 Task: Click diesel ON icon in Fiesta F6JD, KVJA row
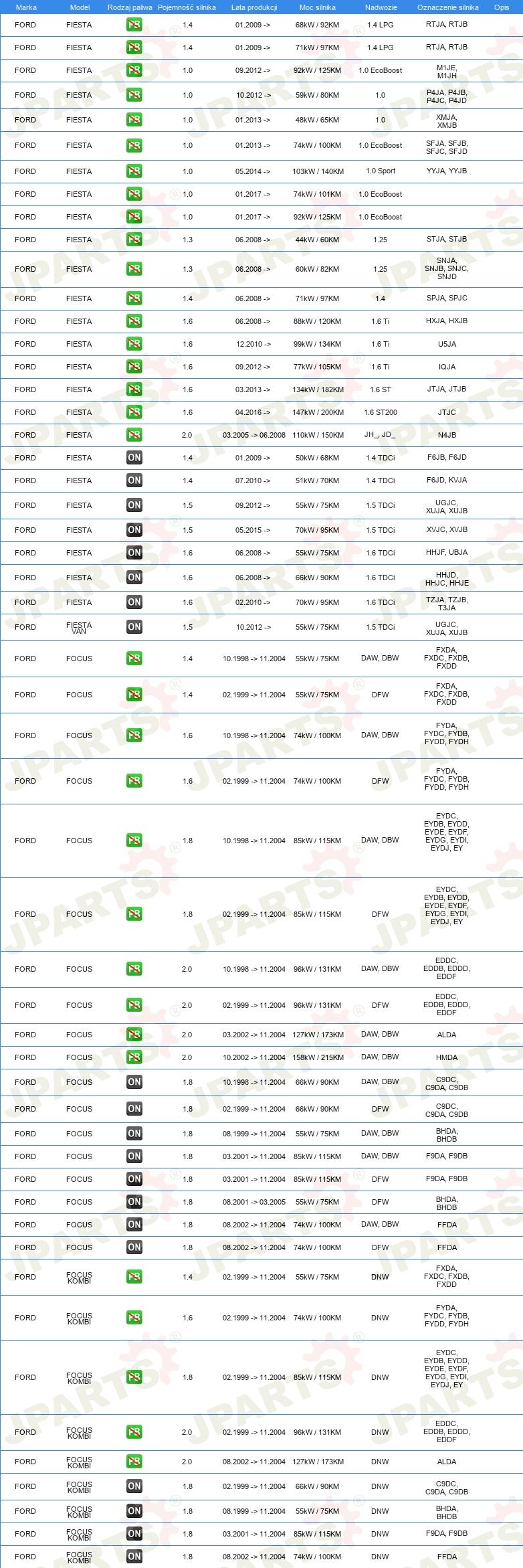(134, 481)
